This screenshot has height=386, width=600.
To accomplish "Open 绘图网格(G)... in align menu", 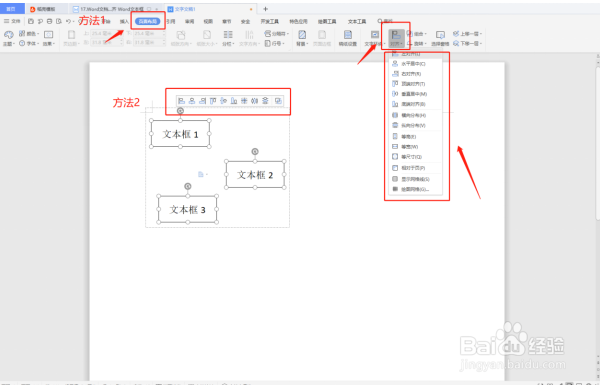I will point(416,189).
